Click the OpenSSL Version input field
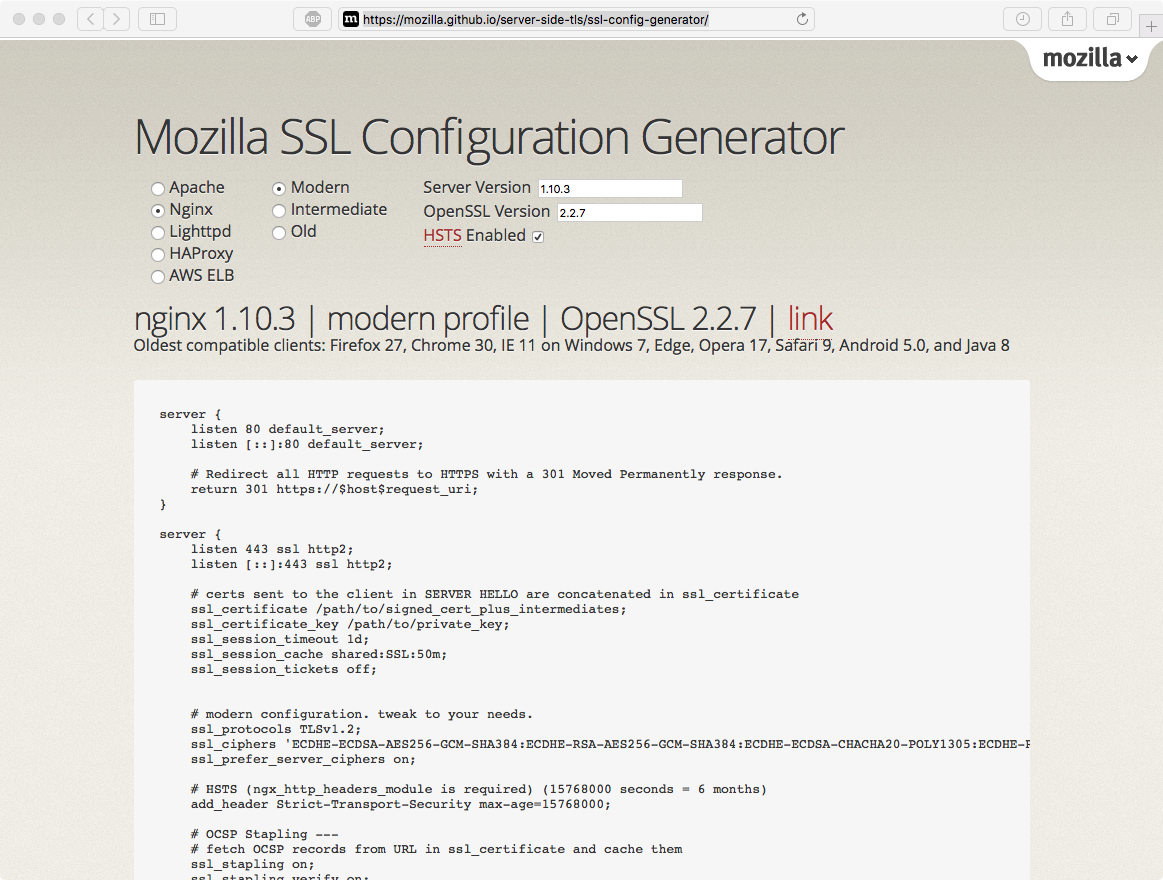 pos(630,211)
